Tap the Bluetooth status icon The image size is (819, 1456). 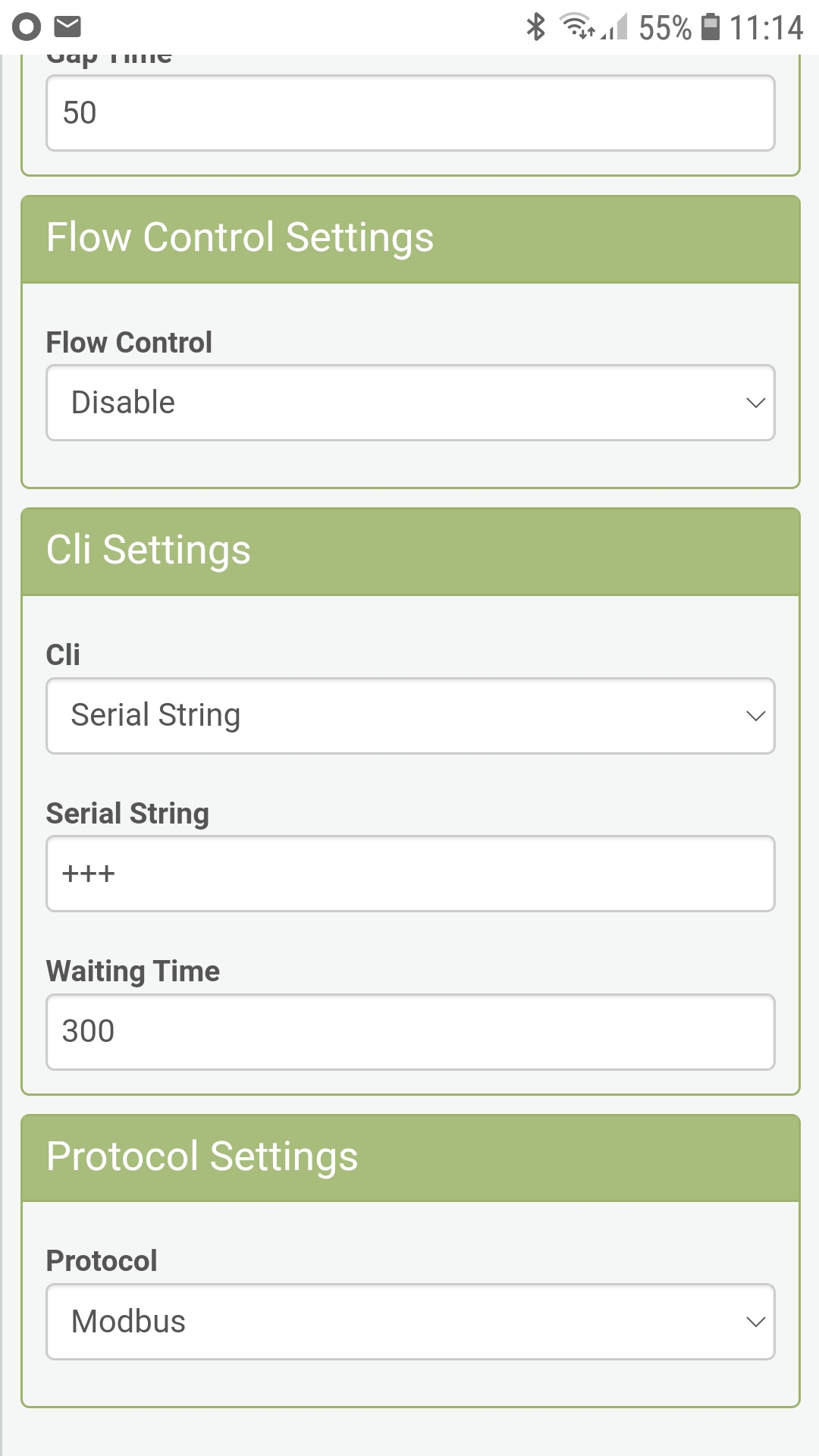click(x=536, y=27)
